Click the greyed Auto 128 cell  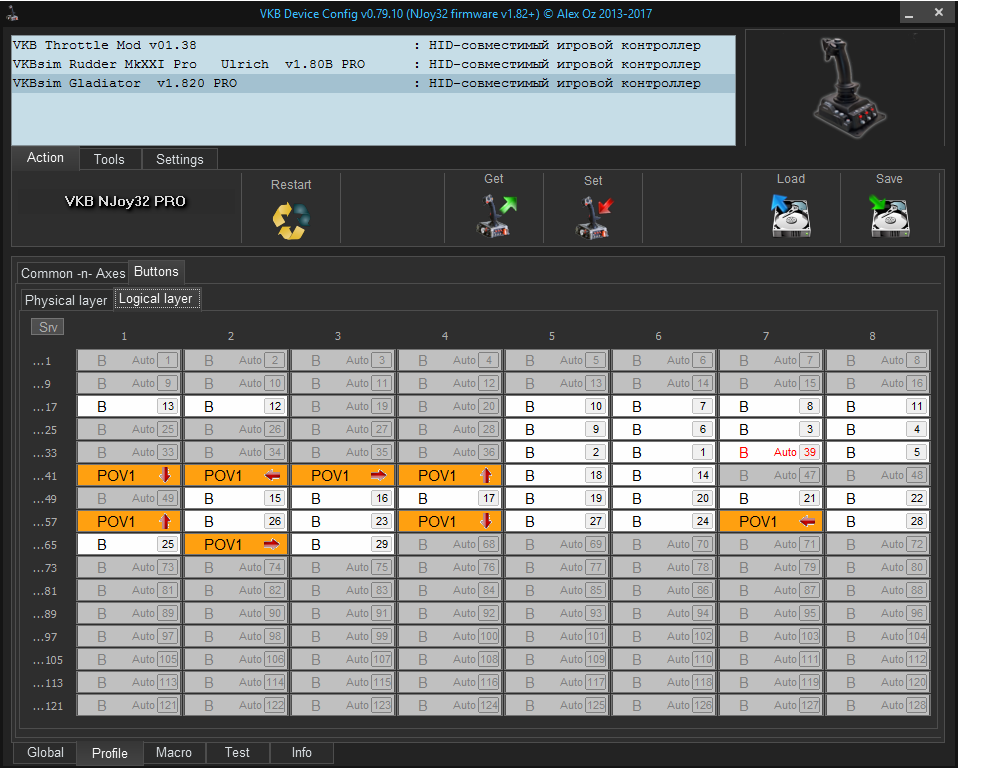click(878, 705)
